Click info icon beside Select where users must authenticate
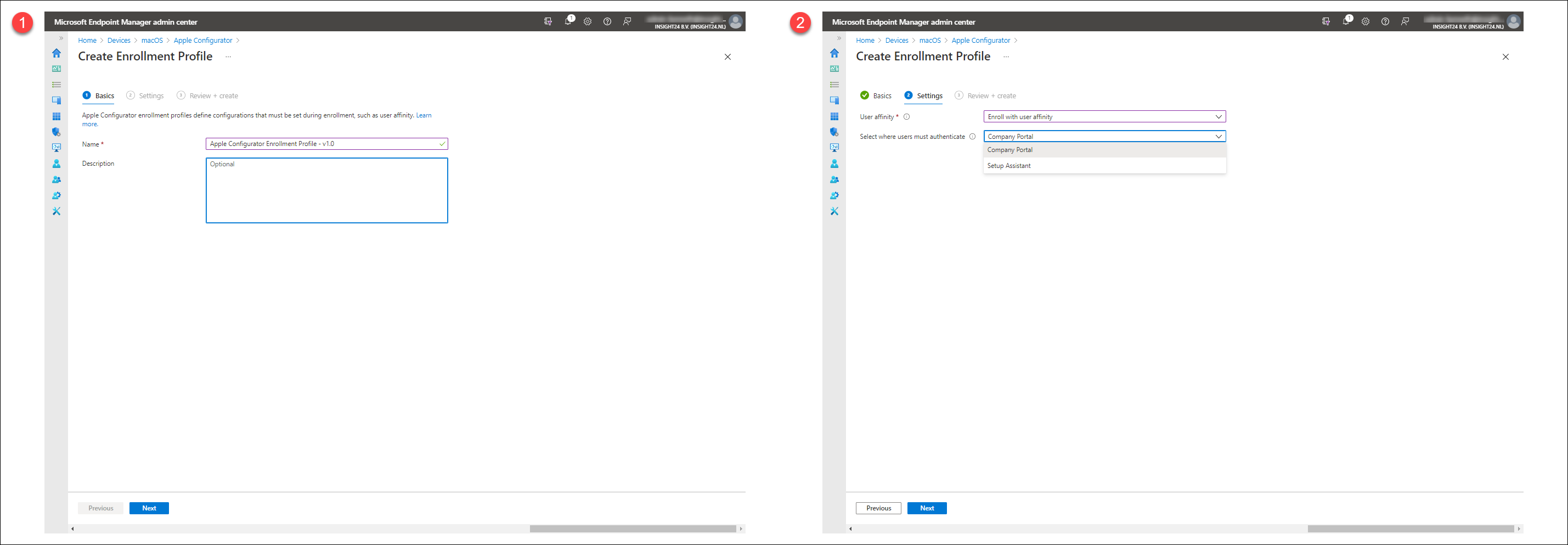The height and width of the screenshot is (545, 1568). tap(972, 137)
